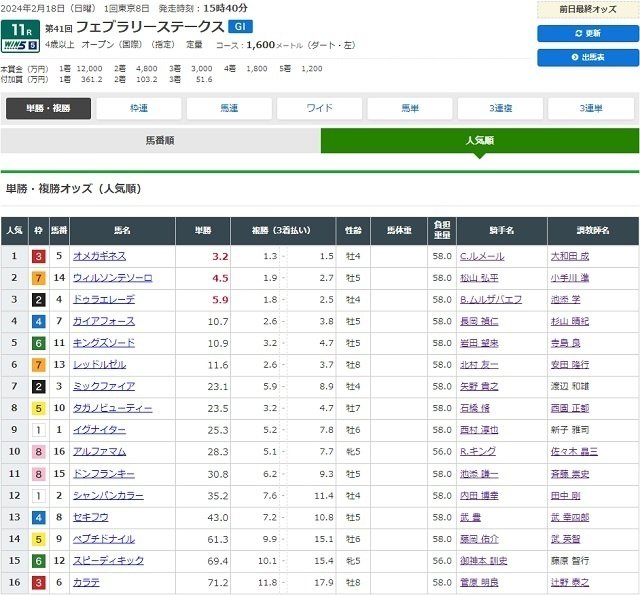Open jockey link 北村 友一

(479, 364)
